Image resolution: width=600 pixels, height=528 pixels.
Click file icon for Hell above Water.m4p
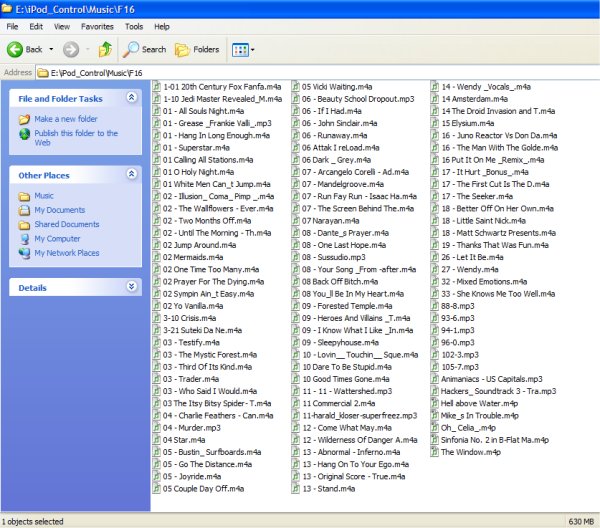click(x=435, y=403)
